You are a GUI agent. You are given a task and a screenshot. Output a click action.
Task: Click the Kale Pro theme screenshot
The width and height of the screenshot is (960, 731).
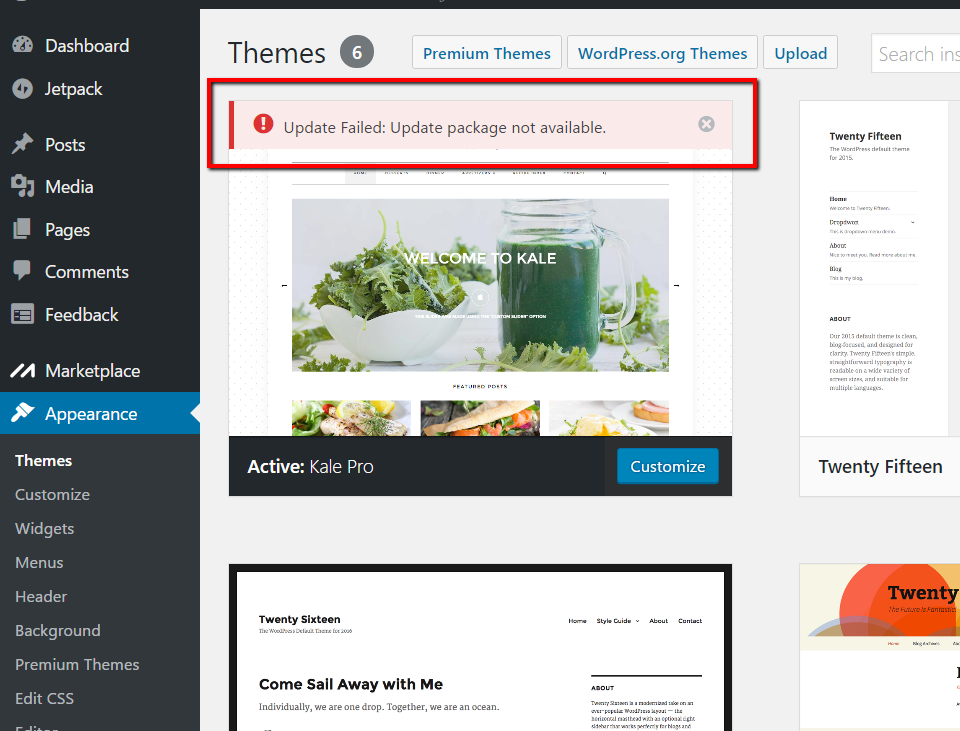coord(480,293)
